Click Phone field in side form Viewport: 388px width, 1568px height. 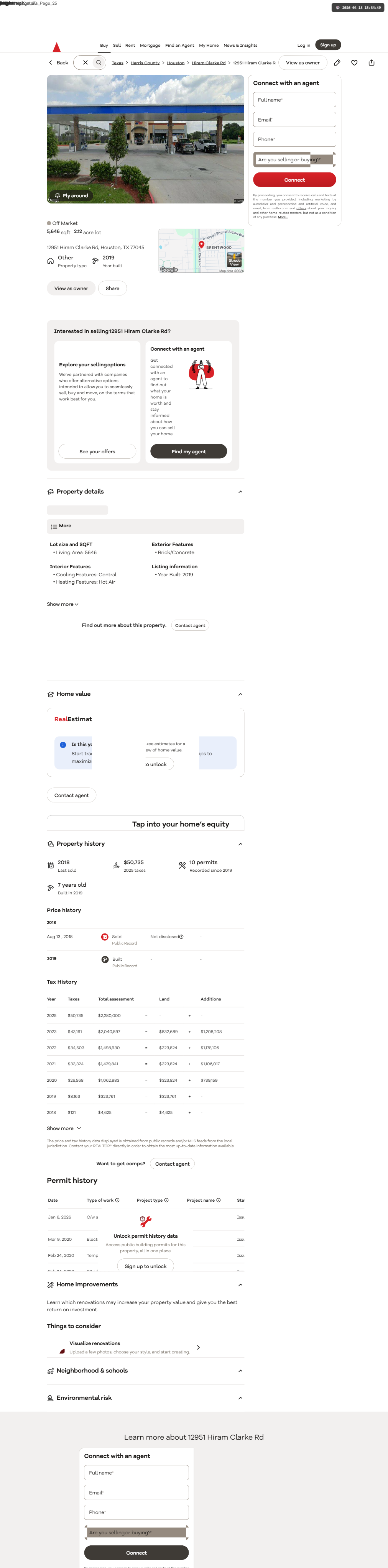295,139
